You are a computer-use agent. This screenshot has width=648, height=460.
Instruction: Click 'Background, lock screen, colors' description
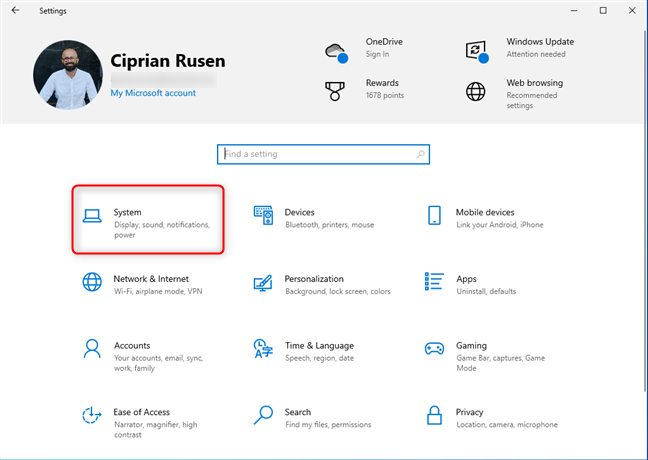point(338,291)
